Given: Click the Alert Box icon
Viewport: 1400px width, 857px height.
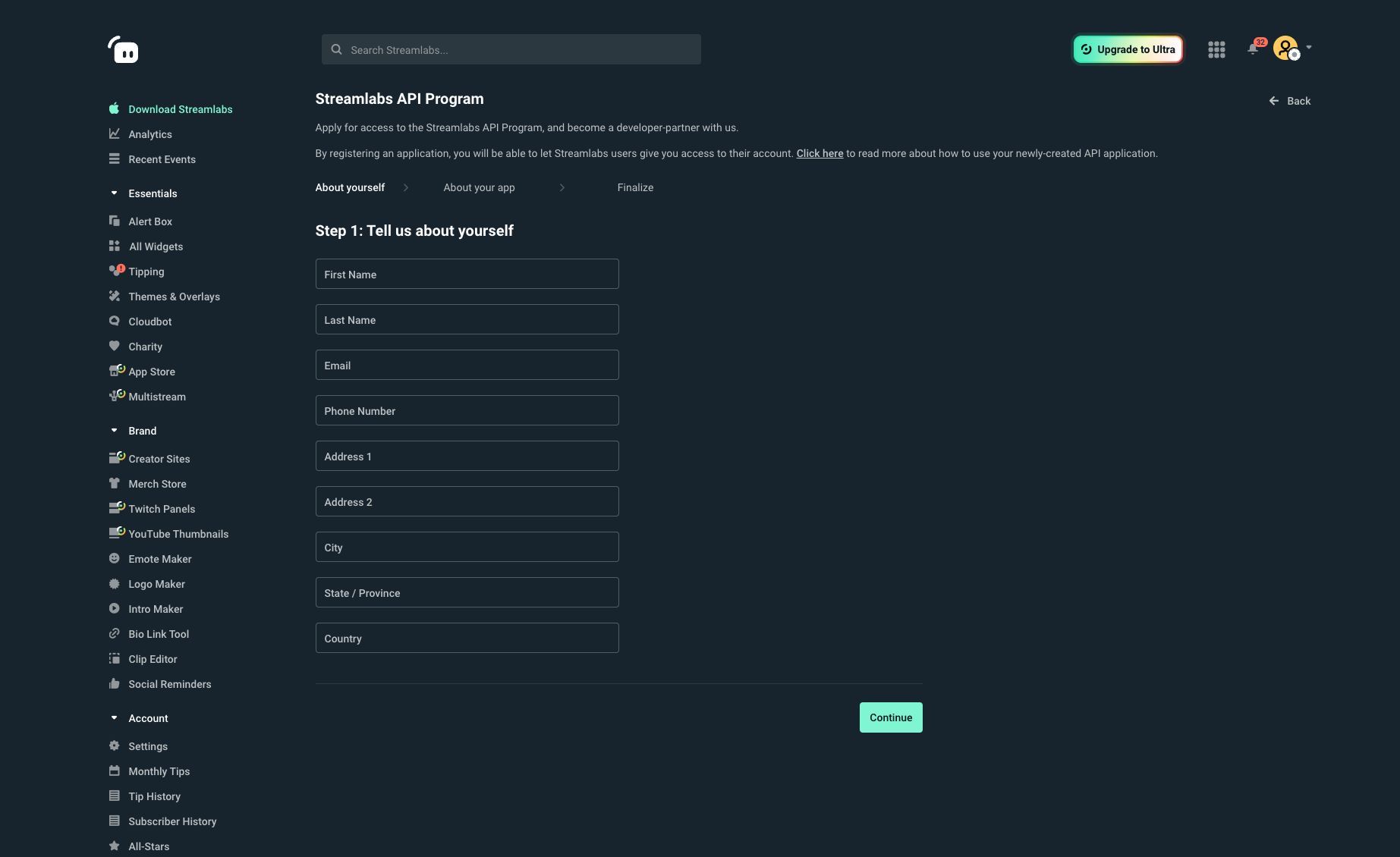Looking at the screenshot, I should 114,221.
